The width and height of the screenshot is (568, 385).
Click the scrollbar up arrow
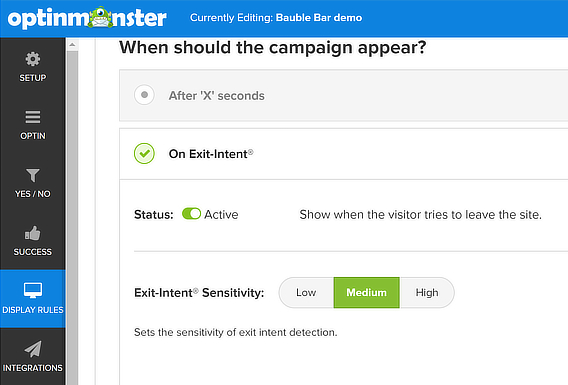(x=72, y=45)
